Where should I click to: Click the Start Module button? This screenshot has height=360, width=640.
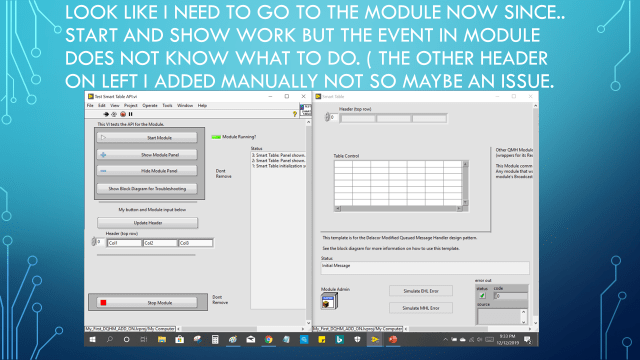click(147, 138)
